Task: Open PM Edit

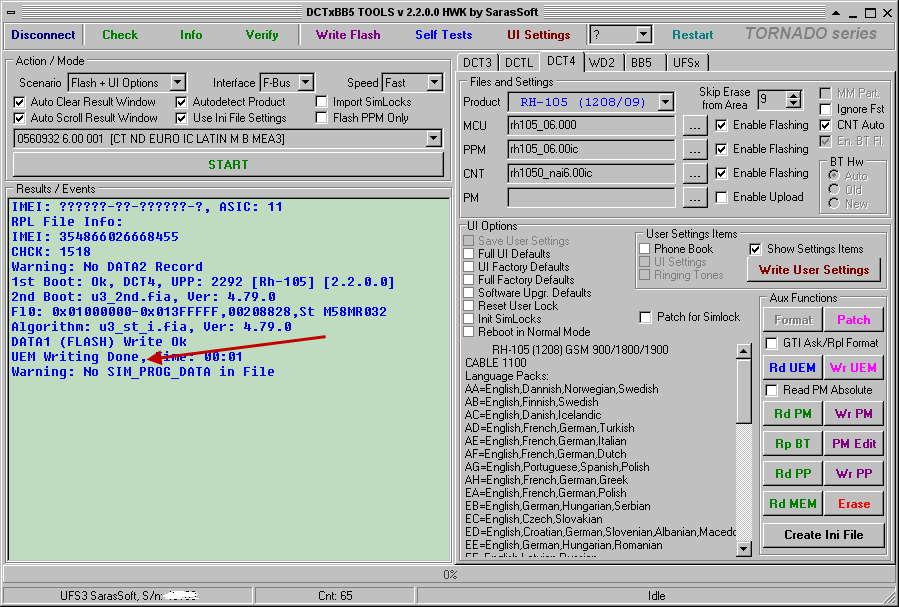Action: click(853, 444)
